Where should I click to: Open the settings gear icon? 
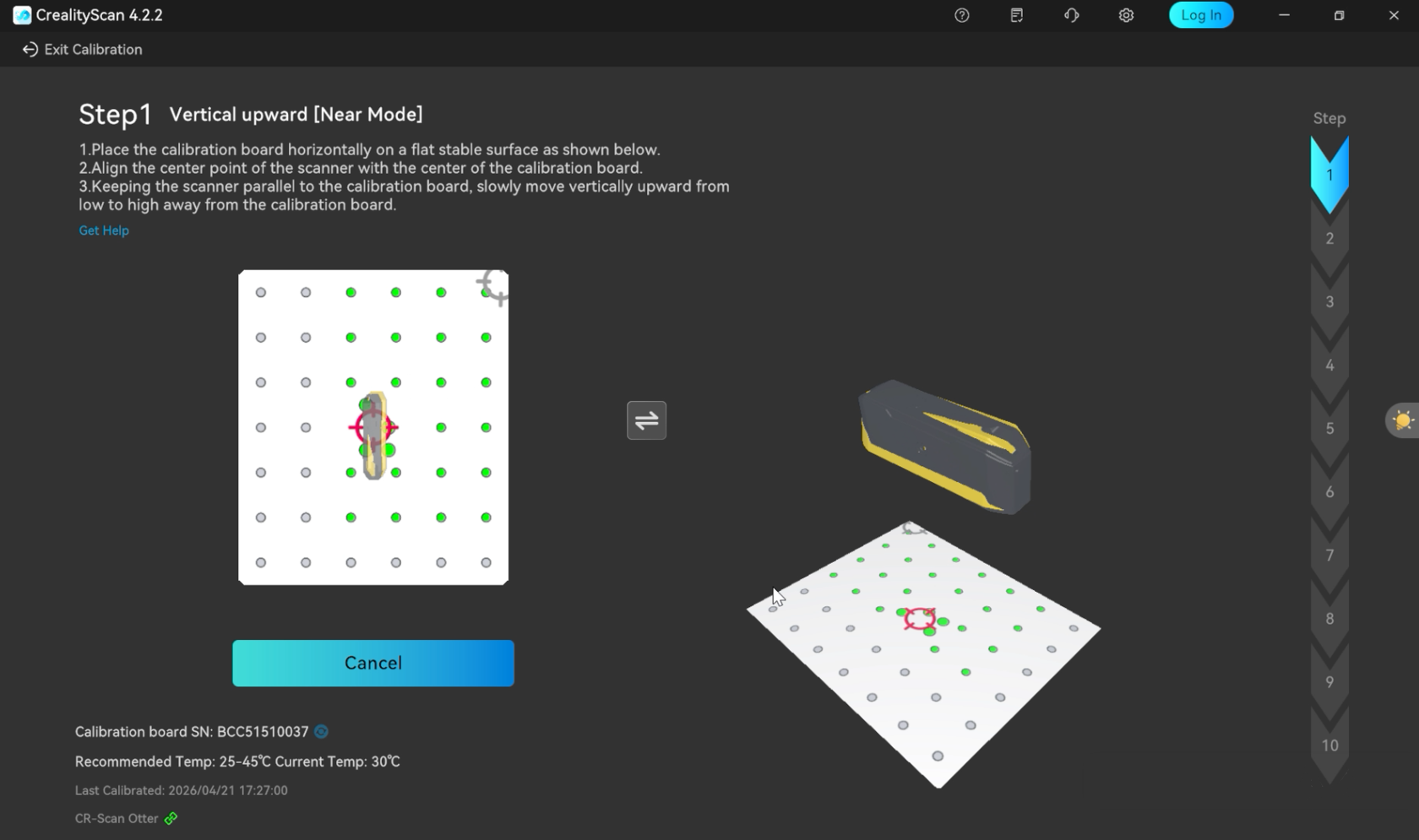coord(1126,15)
